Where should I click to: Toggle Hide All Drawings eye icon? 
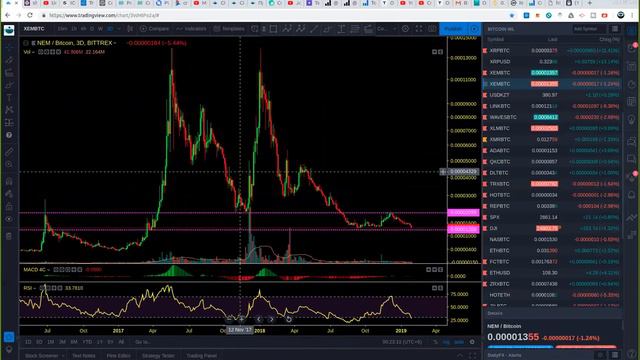tap(9, 219)
